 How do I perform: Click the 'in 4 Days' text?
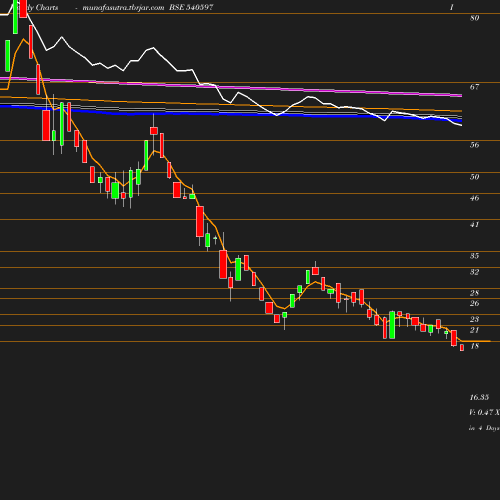(484, 428)
